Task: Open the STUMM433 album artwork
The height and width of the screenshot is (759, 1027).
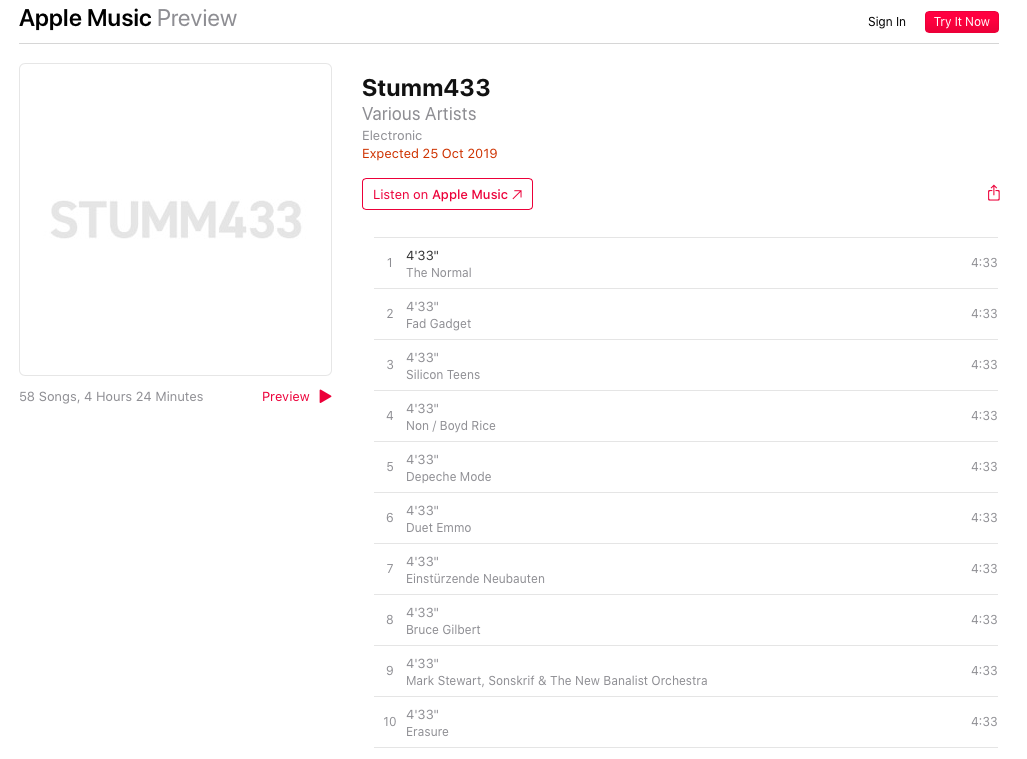Action: tap(176, 219)
